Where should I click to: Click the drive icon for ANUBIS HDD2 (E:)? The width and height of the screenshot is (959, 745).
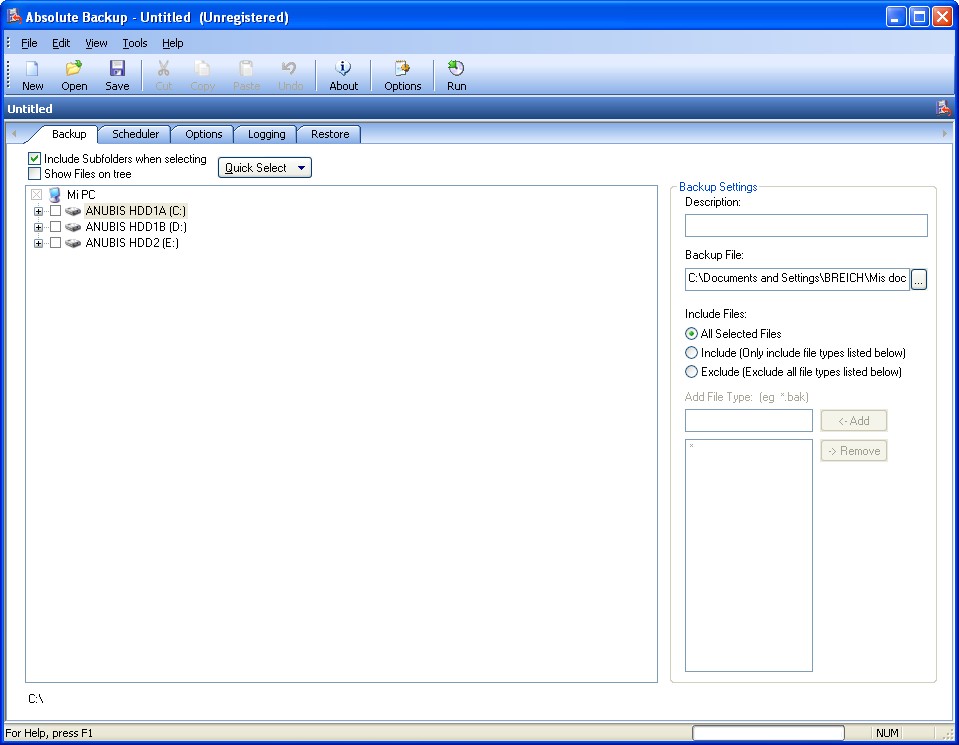point(73,243)
